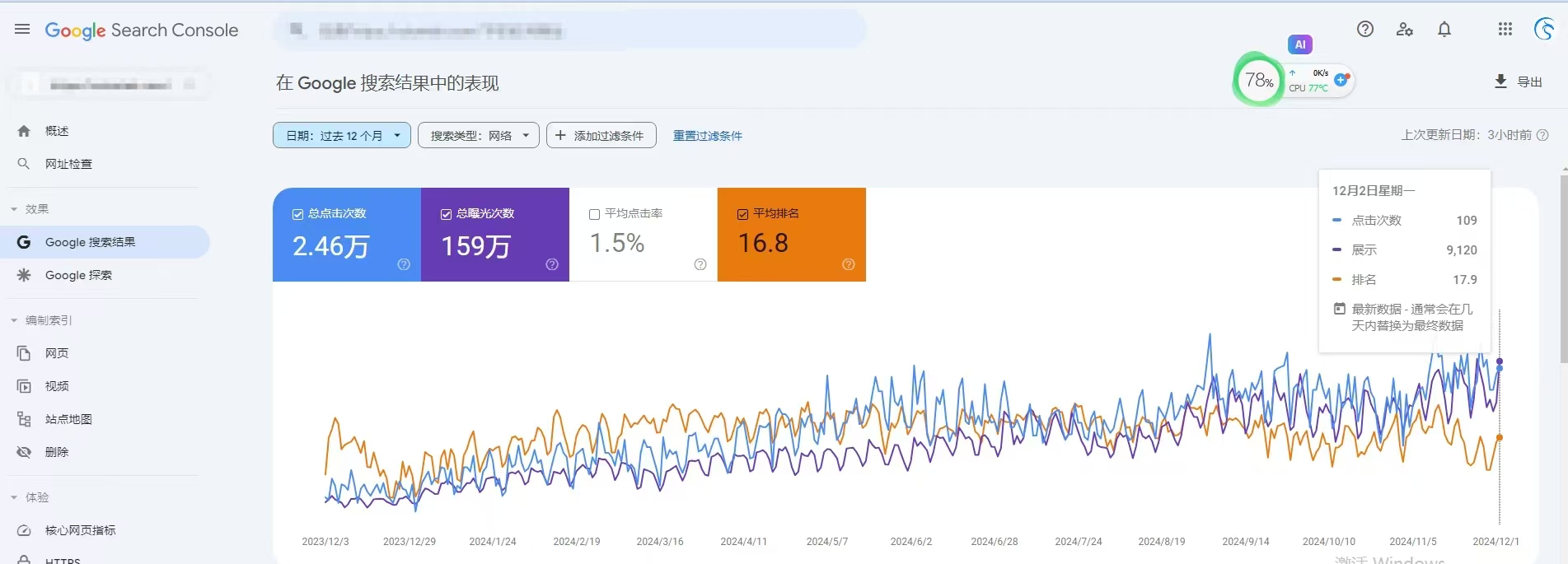This screenshot has width=1568, height=564.
Task: Click help icon on average position card
Action: click(849, 264)
